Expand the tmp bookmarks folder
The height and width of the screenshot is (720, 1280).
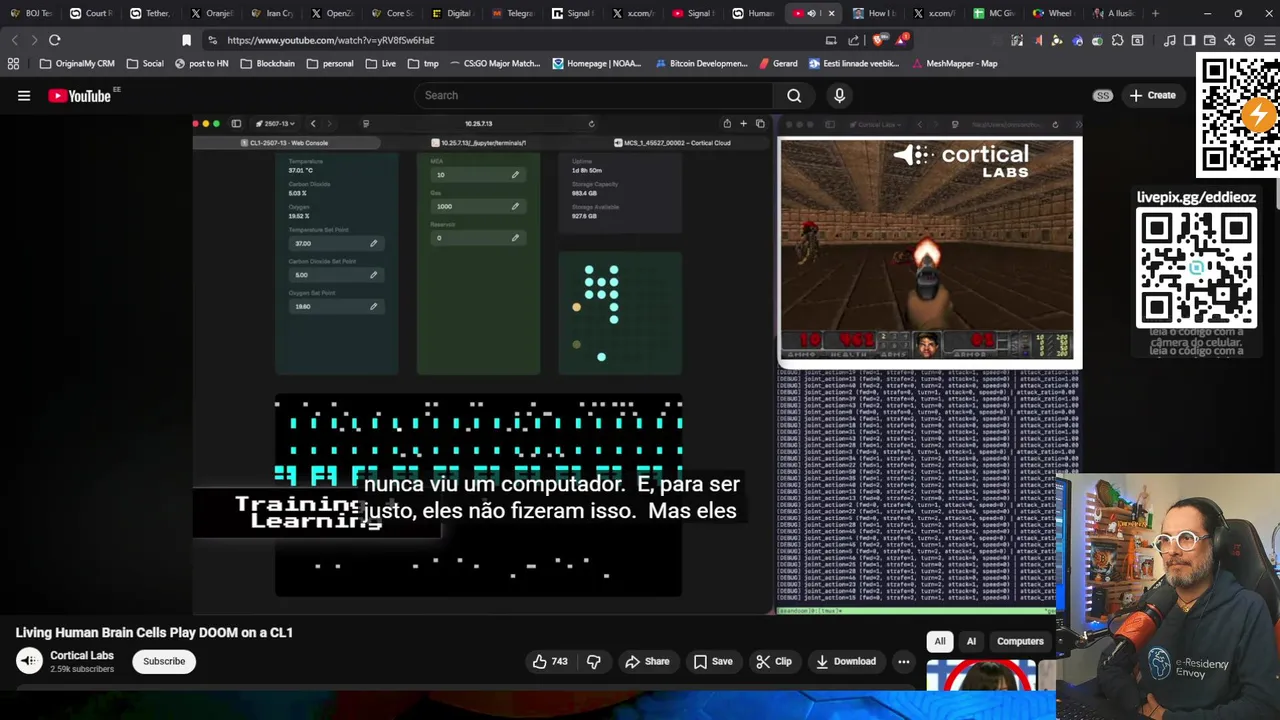point(423,63)
